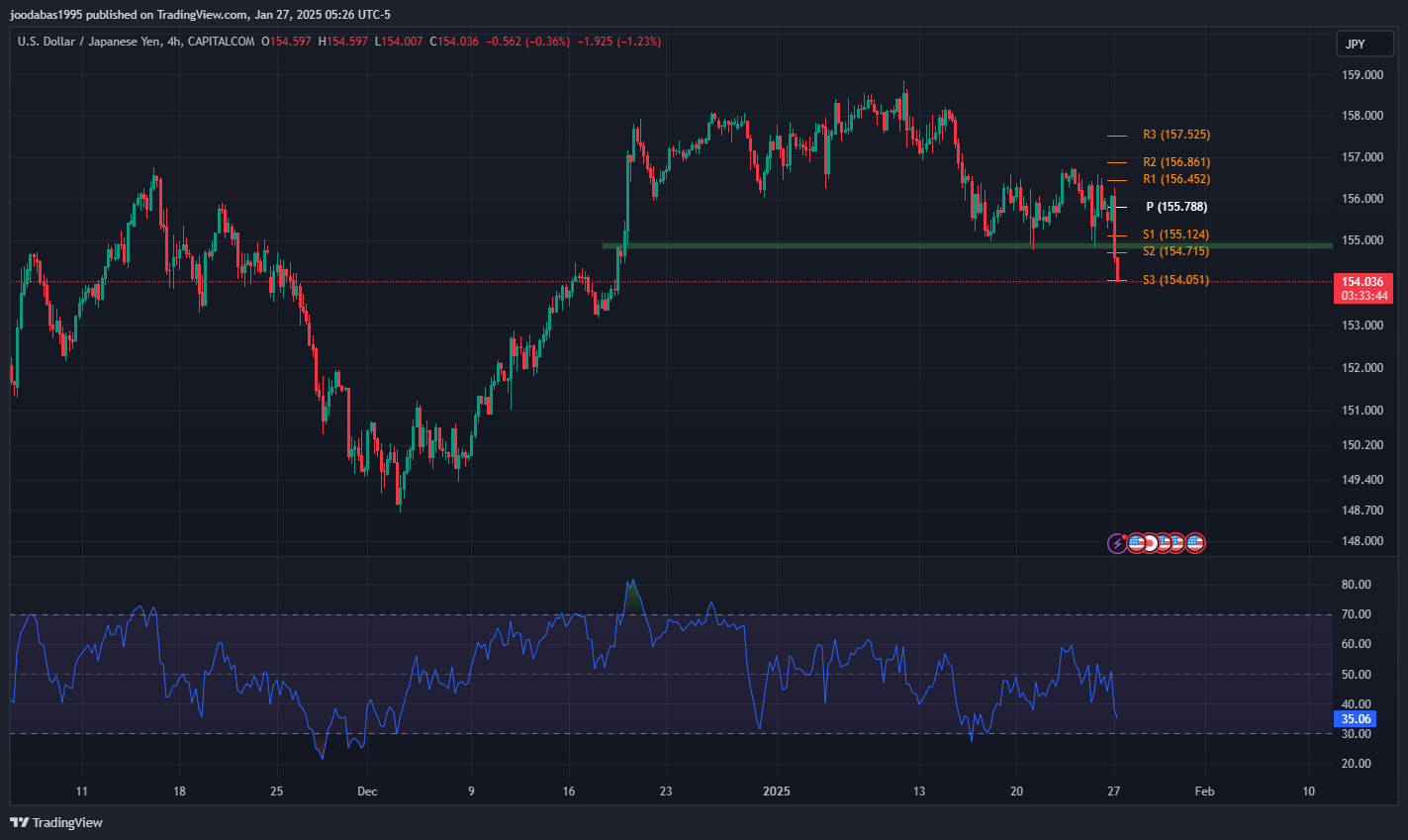Click the open value O154.597
This screenshot has height=840, width=1408.
(286, 42)
